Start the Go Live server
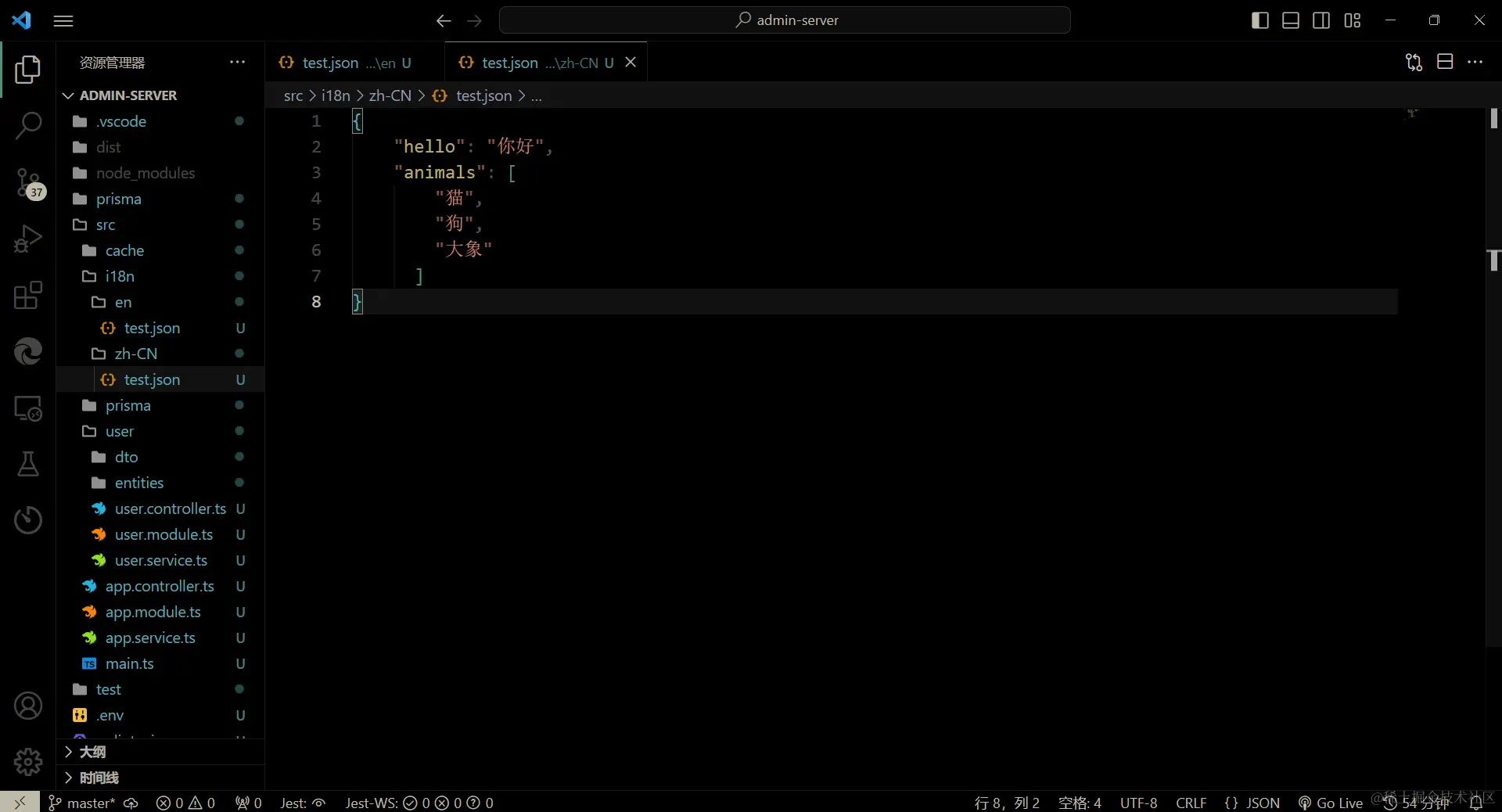Screen dimensions: 1502x812 [x=1331, y=803]
